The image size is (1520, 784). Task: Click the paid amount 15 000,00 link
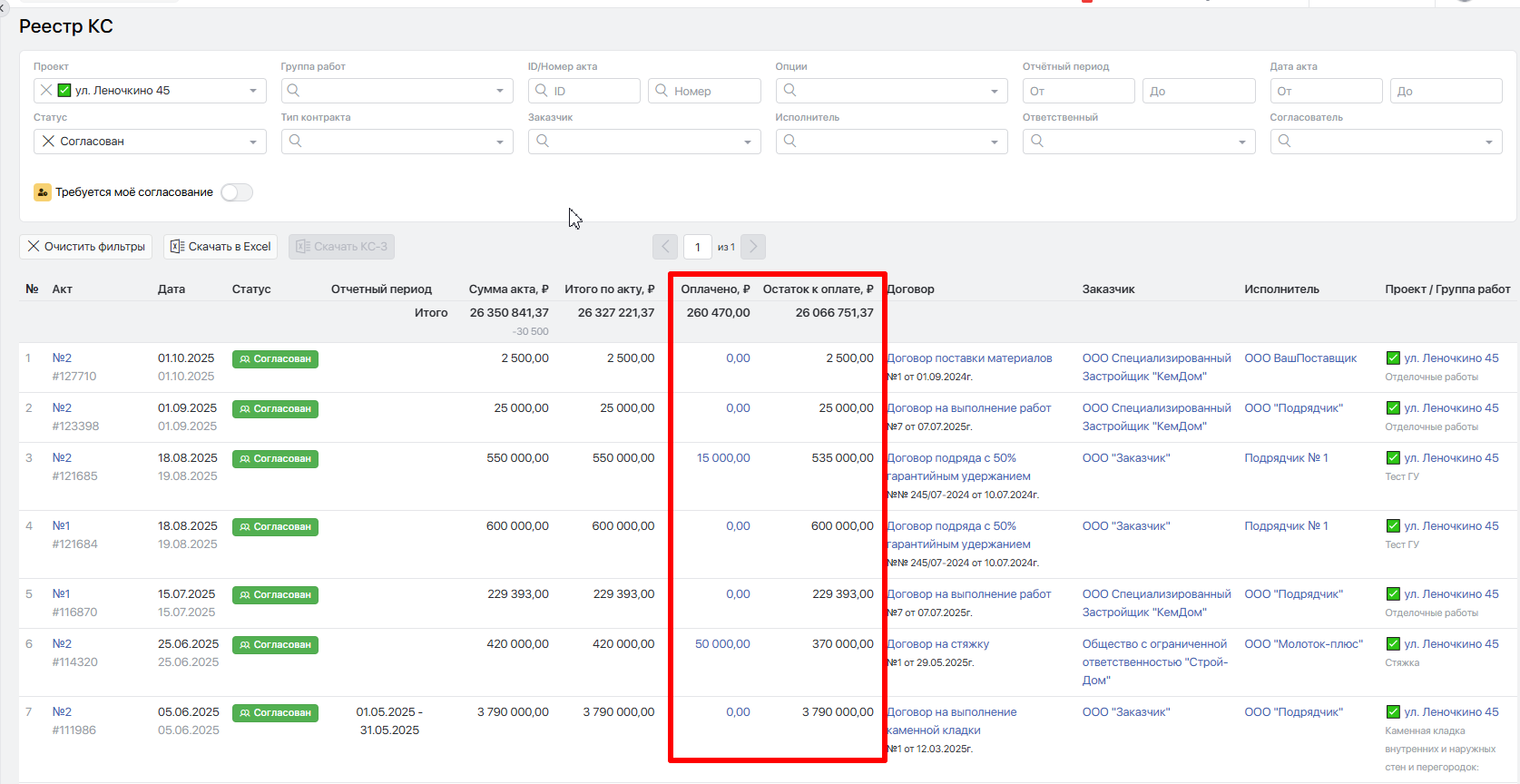tap(723, 458)
